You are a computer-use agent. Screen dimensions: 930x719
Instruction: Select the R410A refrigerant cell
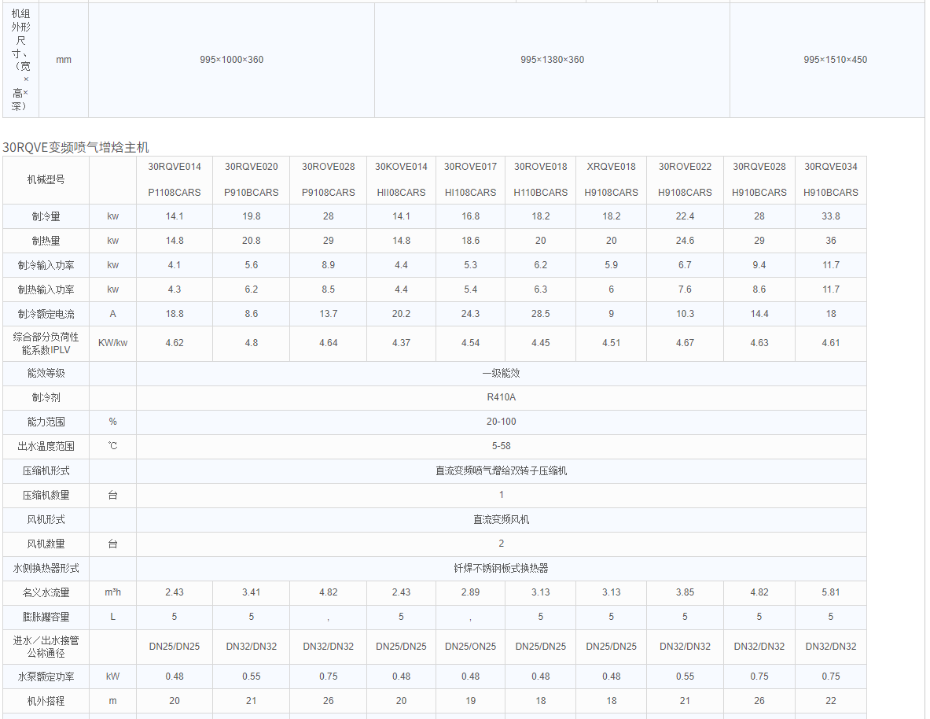tap(502, 395)
